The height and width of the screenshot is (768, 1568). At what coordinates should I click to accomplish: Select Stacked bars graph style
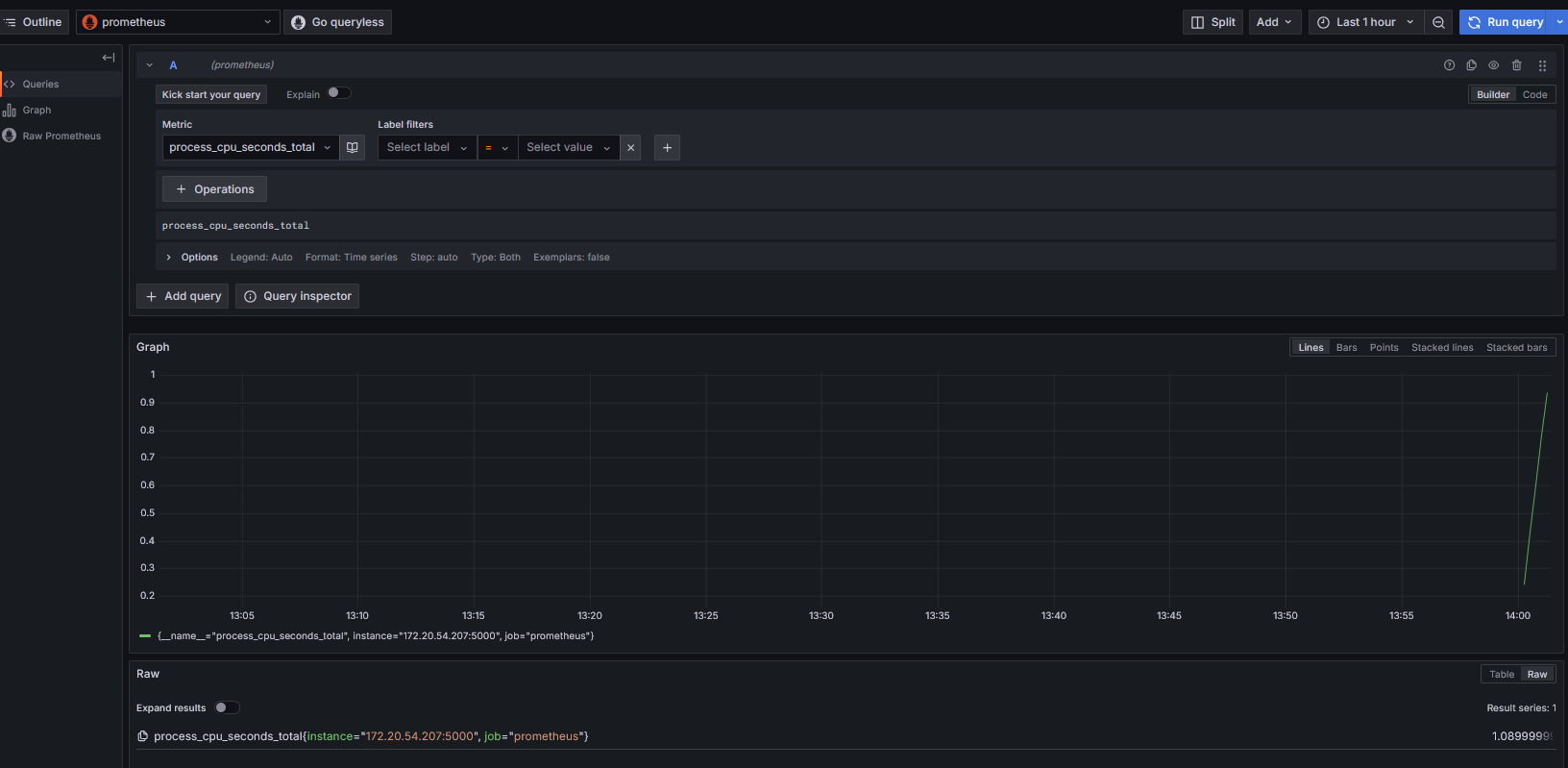1516,347
